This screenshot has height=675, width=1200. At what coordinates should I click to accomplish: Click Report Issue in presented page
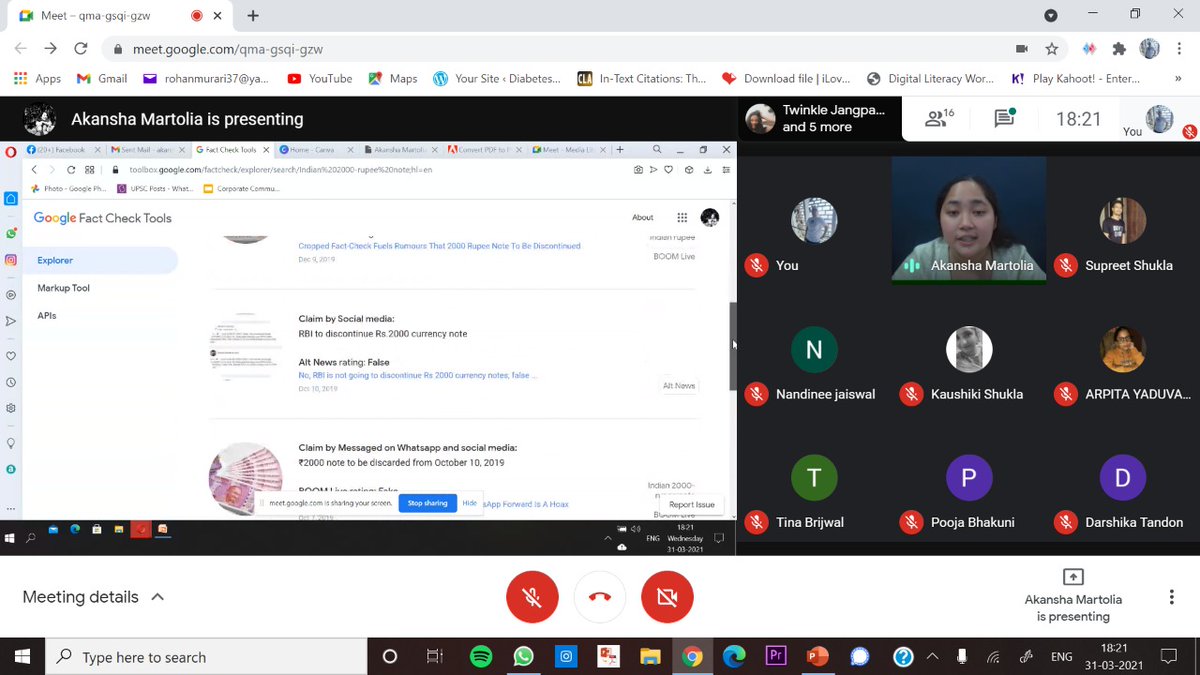(692, 505)
